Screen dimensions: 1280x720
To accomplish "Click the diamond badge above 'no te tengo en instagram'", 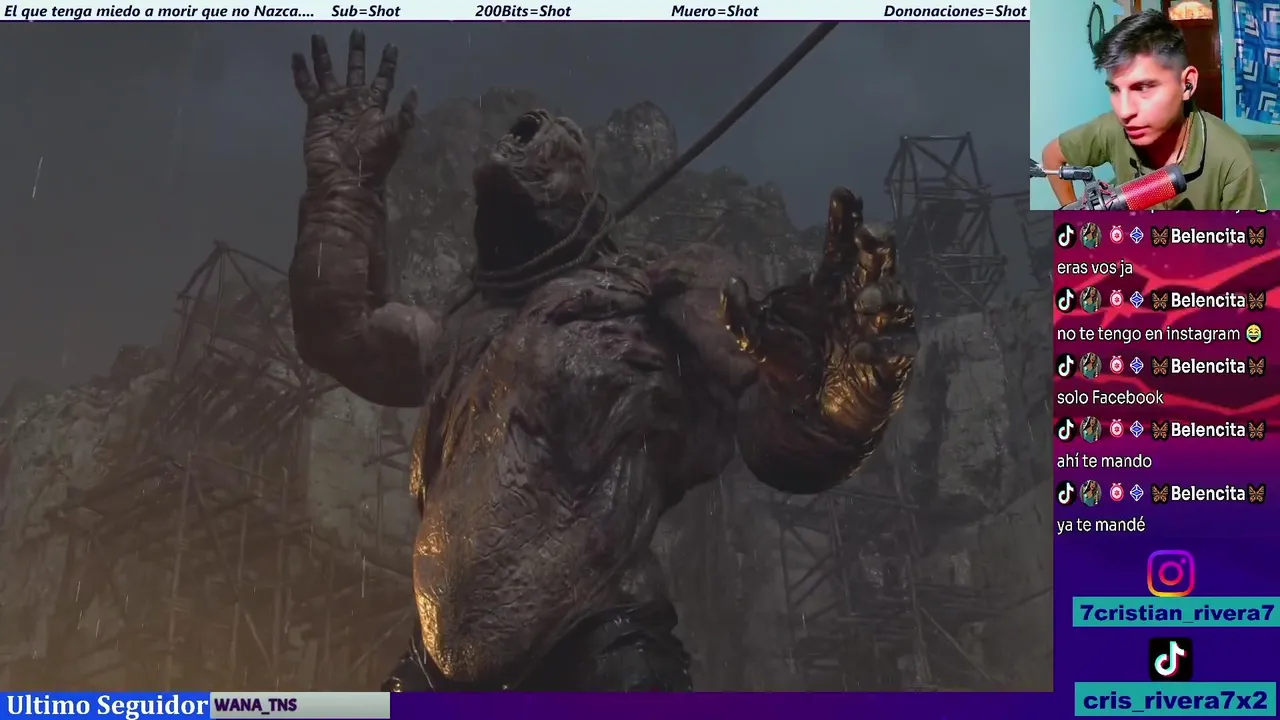I will tap(1136, 300).
